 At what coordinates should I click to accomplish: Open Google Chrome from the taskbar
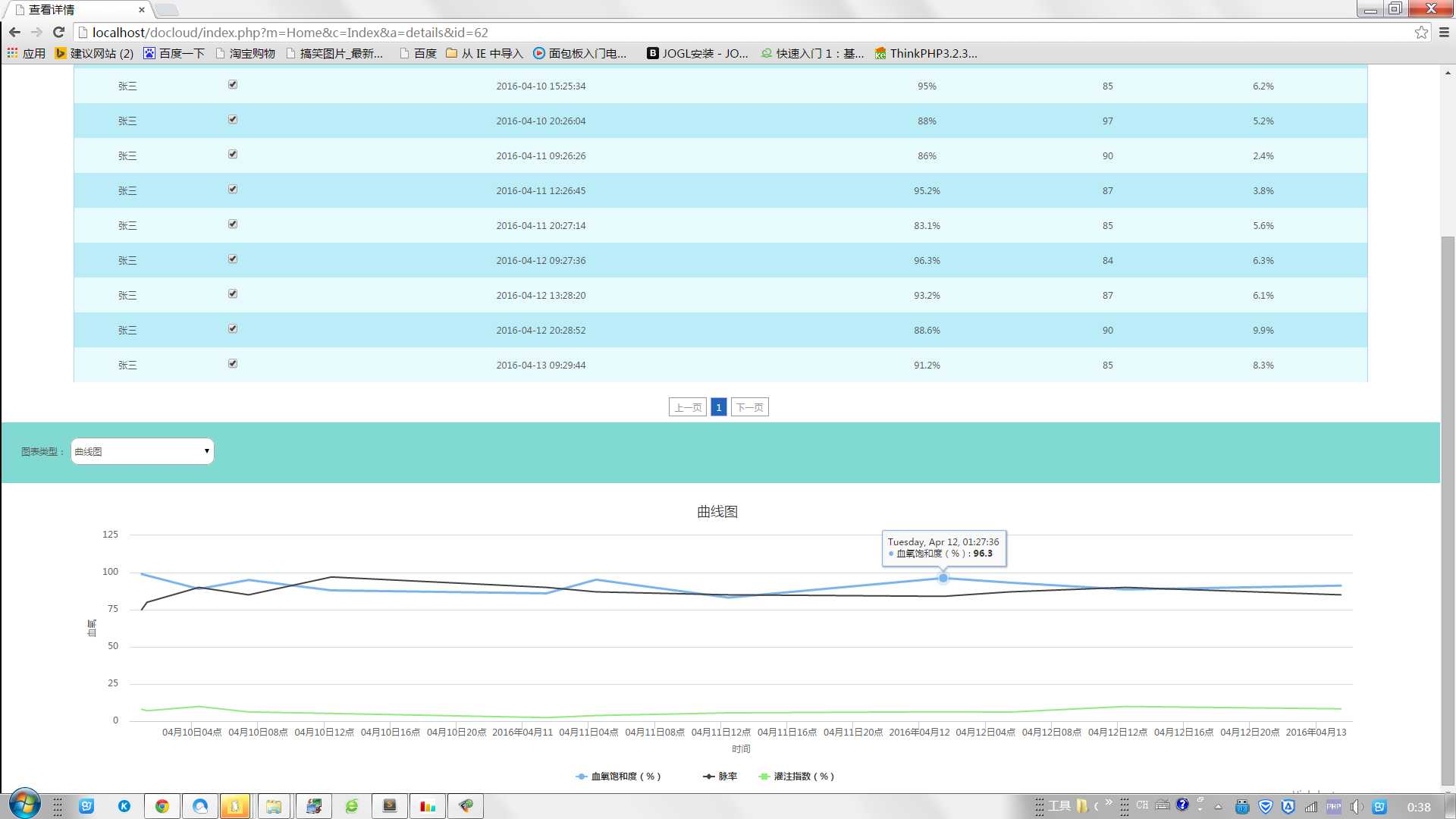pos(162,806)
